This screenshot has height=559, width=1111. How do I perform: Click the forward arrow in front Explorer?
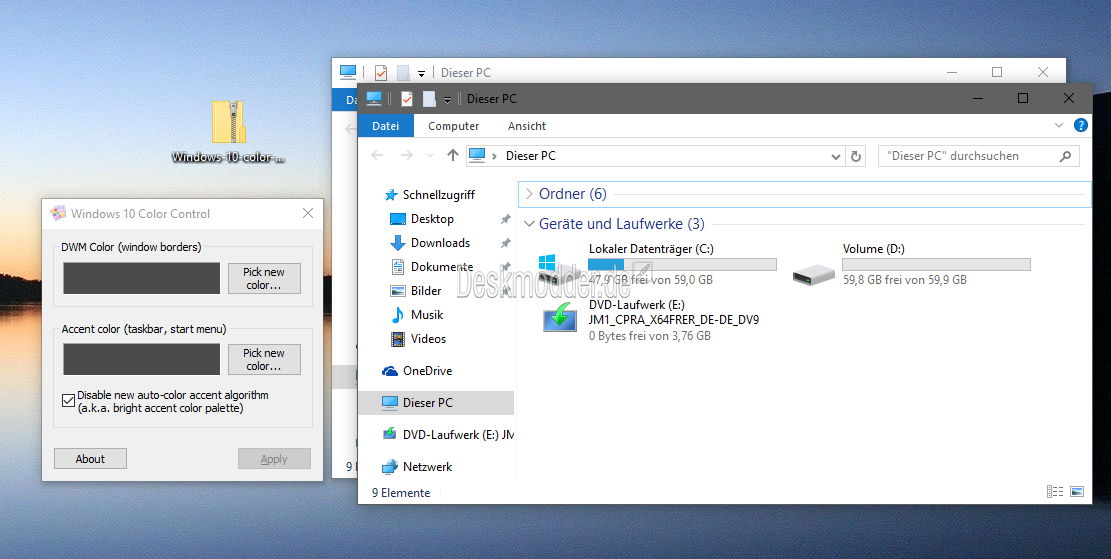click(406, 156)
